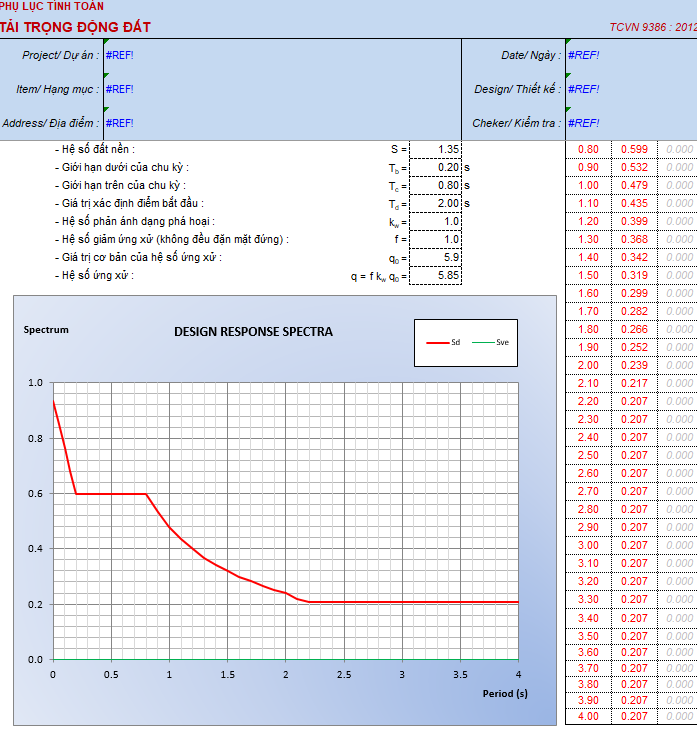Select the period 3.00 cell in table

(x=588, y=545)
